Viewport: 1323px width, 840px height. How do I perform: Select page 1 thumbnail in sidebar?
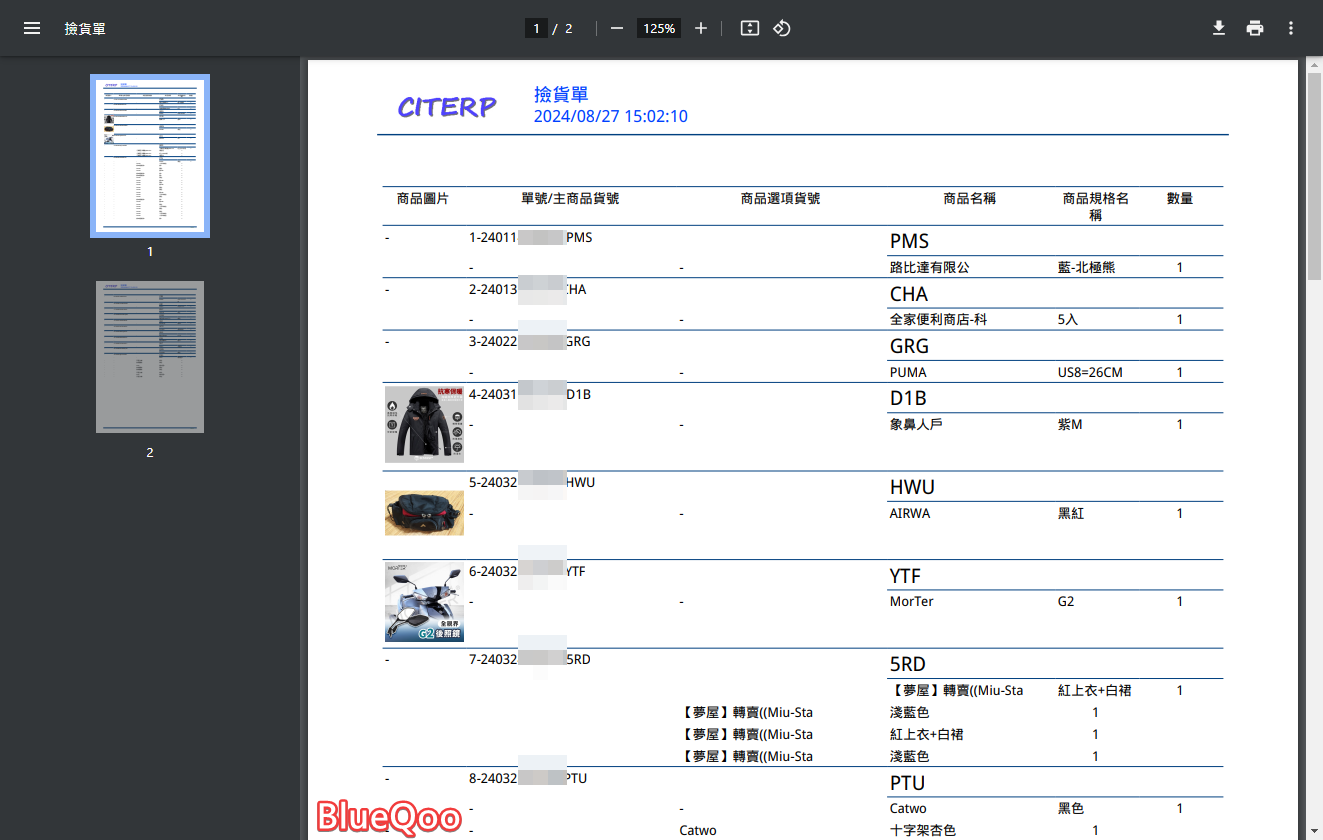point(150,155)
